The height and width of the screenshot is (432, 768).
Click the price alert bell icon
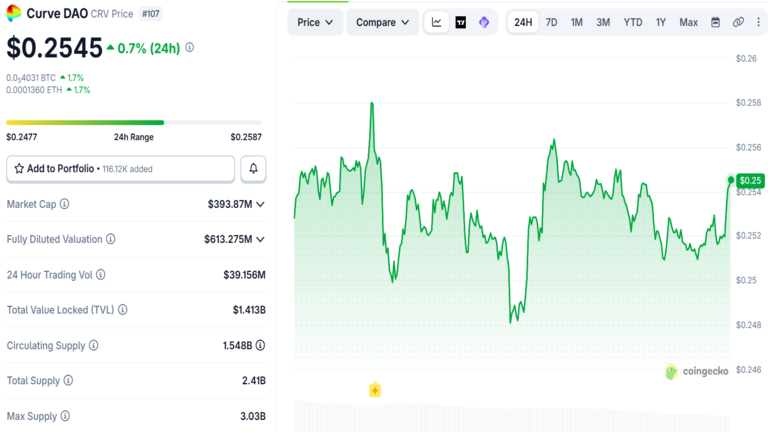click(x=253, y=169)
